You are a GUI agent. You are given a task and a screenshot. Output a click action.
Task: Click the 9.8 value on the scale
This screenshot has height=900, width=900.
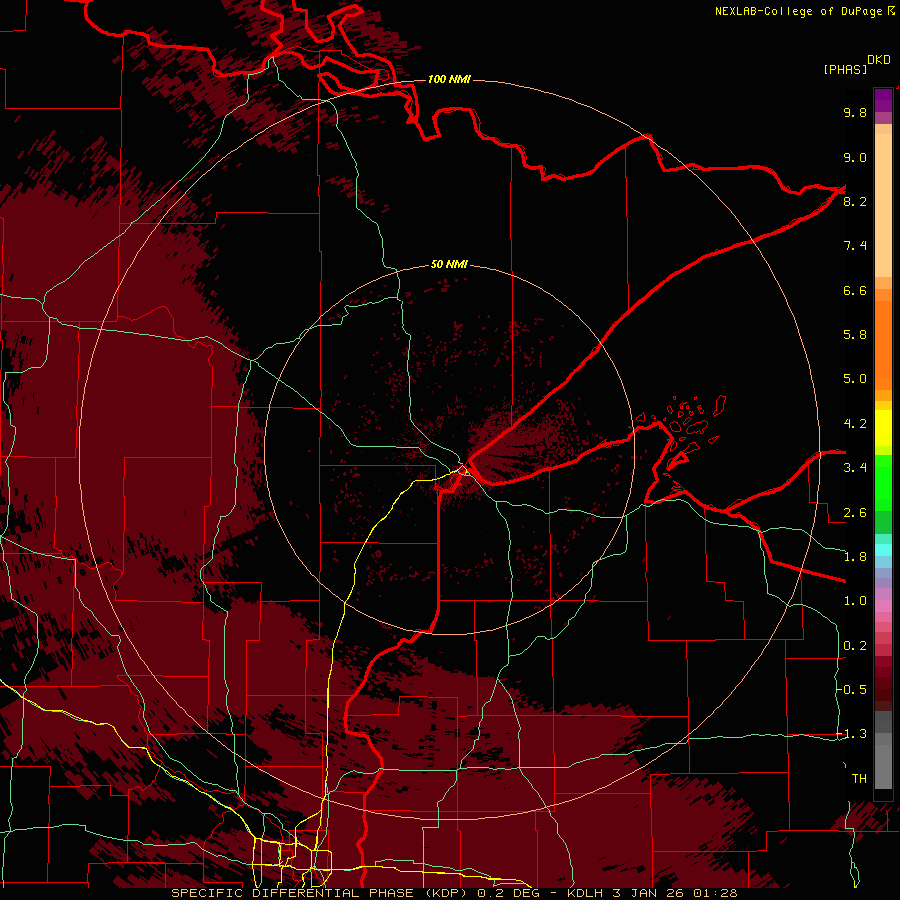[855, 112]
